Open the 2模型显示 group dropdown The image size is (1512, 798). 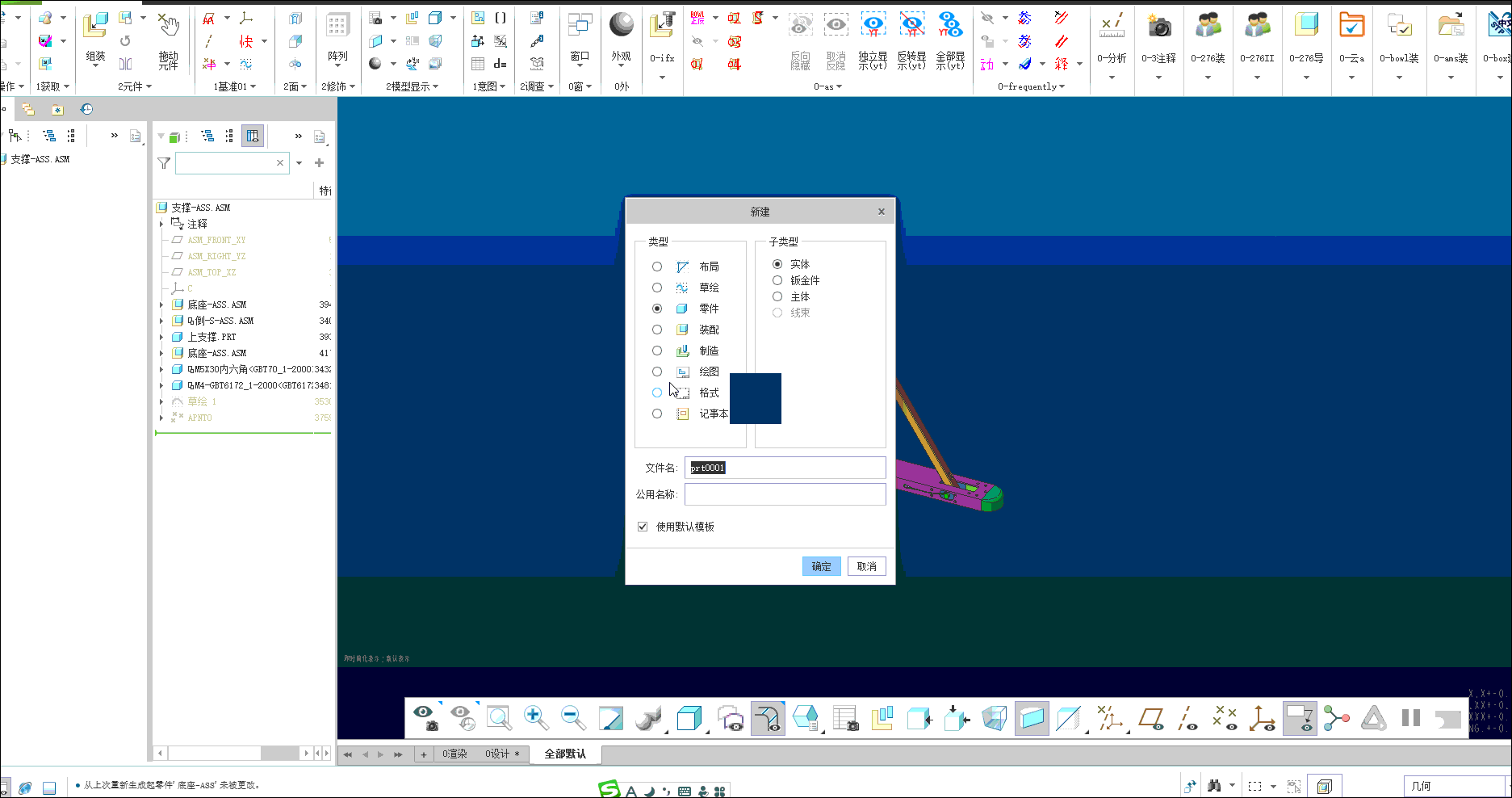412,86
